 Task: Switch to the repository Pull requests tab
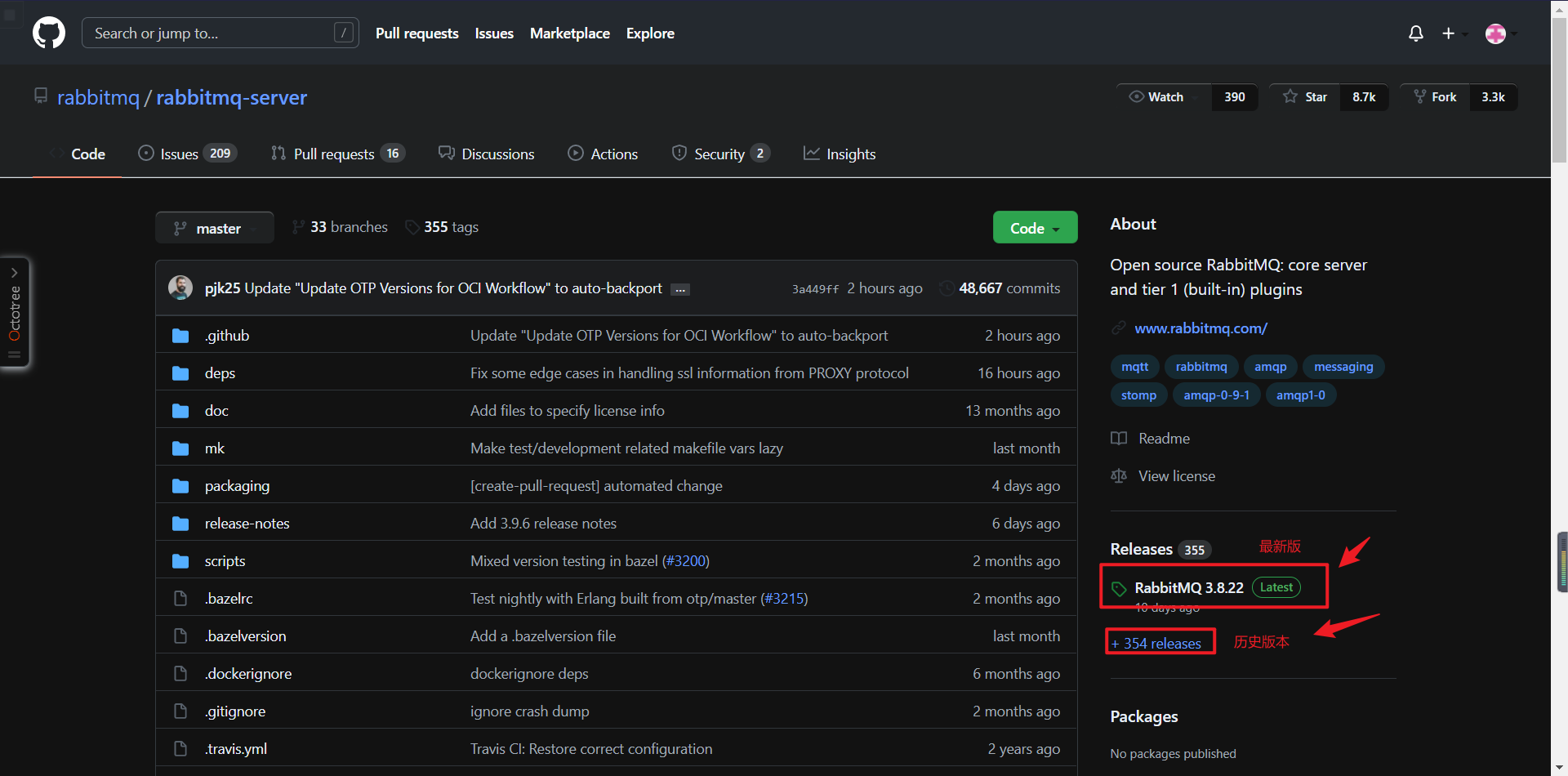[337, 154]
